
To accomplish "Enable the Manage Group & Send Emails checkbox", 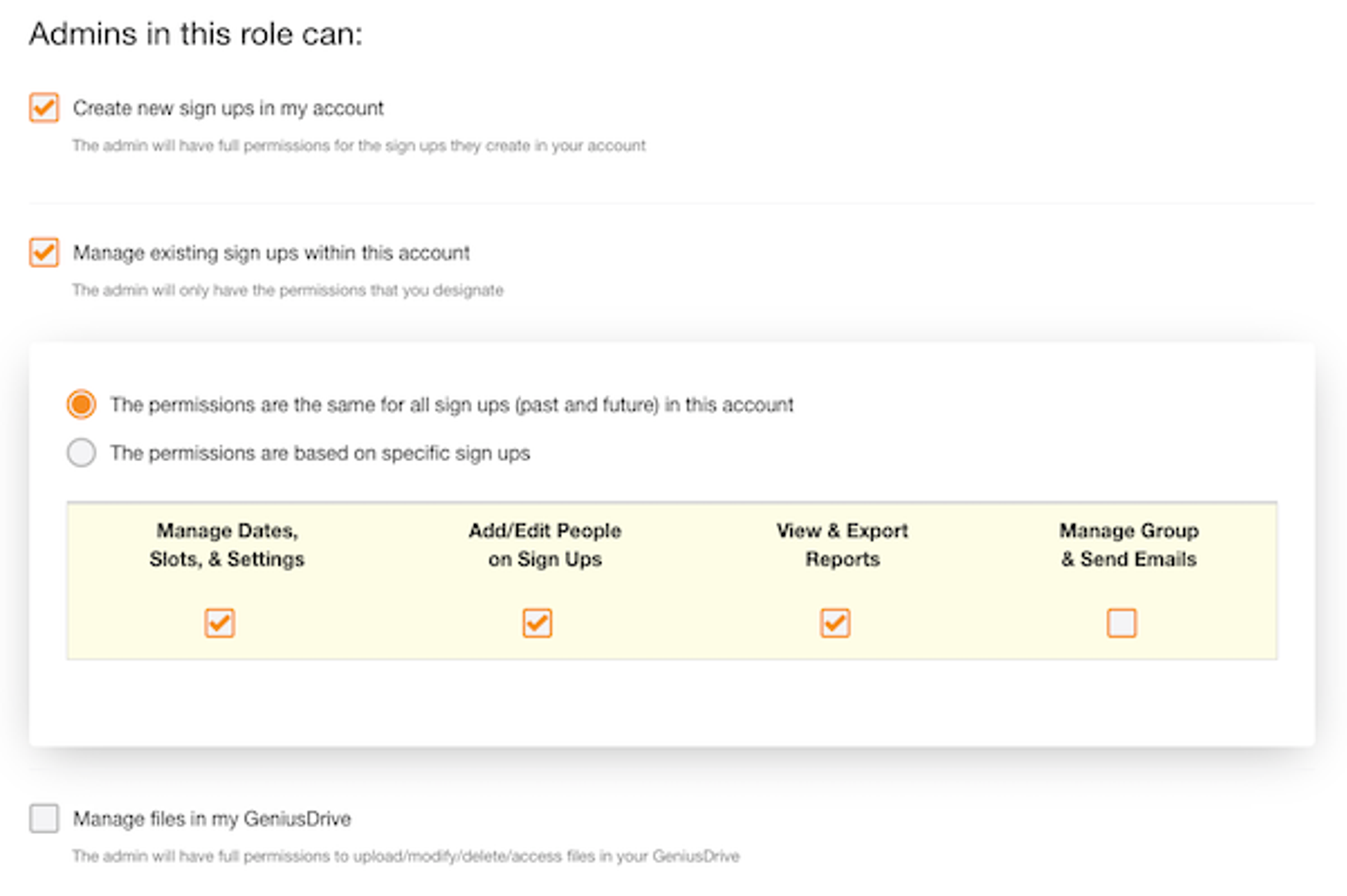I will (x=1121, y=623).
